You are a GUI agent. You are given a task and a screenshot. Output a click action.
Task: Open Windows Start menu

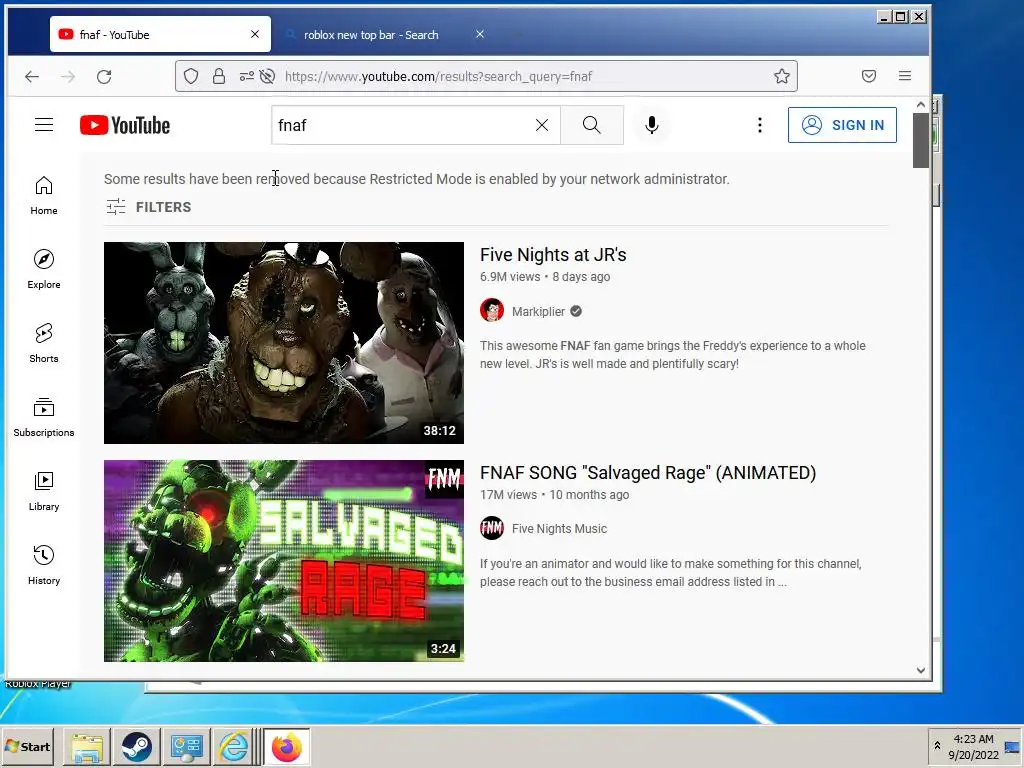[27, 746]
